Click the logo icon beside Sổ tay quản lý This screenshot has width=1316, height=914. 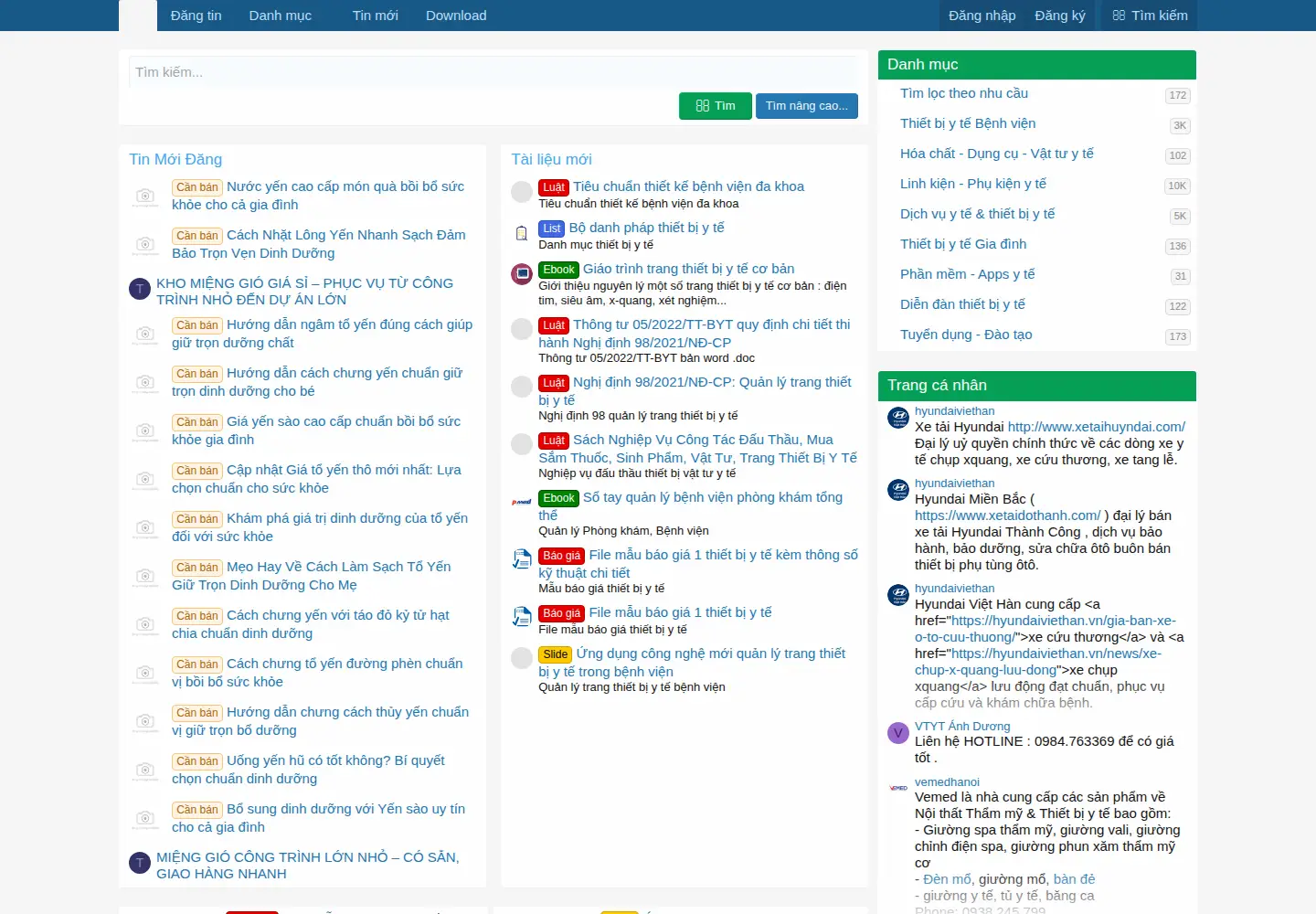tap(522, 502)
